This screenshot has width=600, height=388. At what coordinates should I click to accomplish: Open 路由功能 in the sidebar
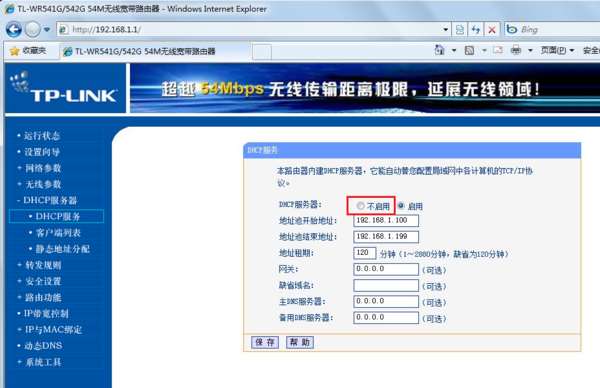(x=43, y=297)
